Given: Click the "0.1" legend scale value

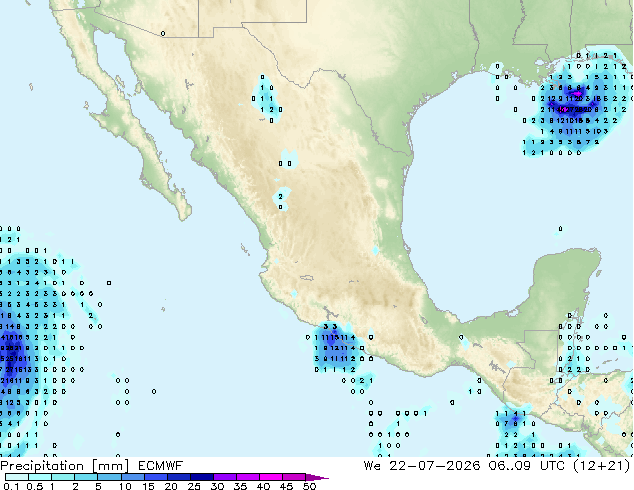Looking at the screenshot, I should click(x=11, y=486).
